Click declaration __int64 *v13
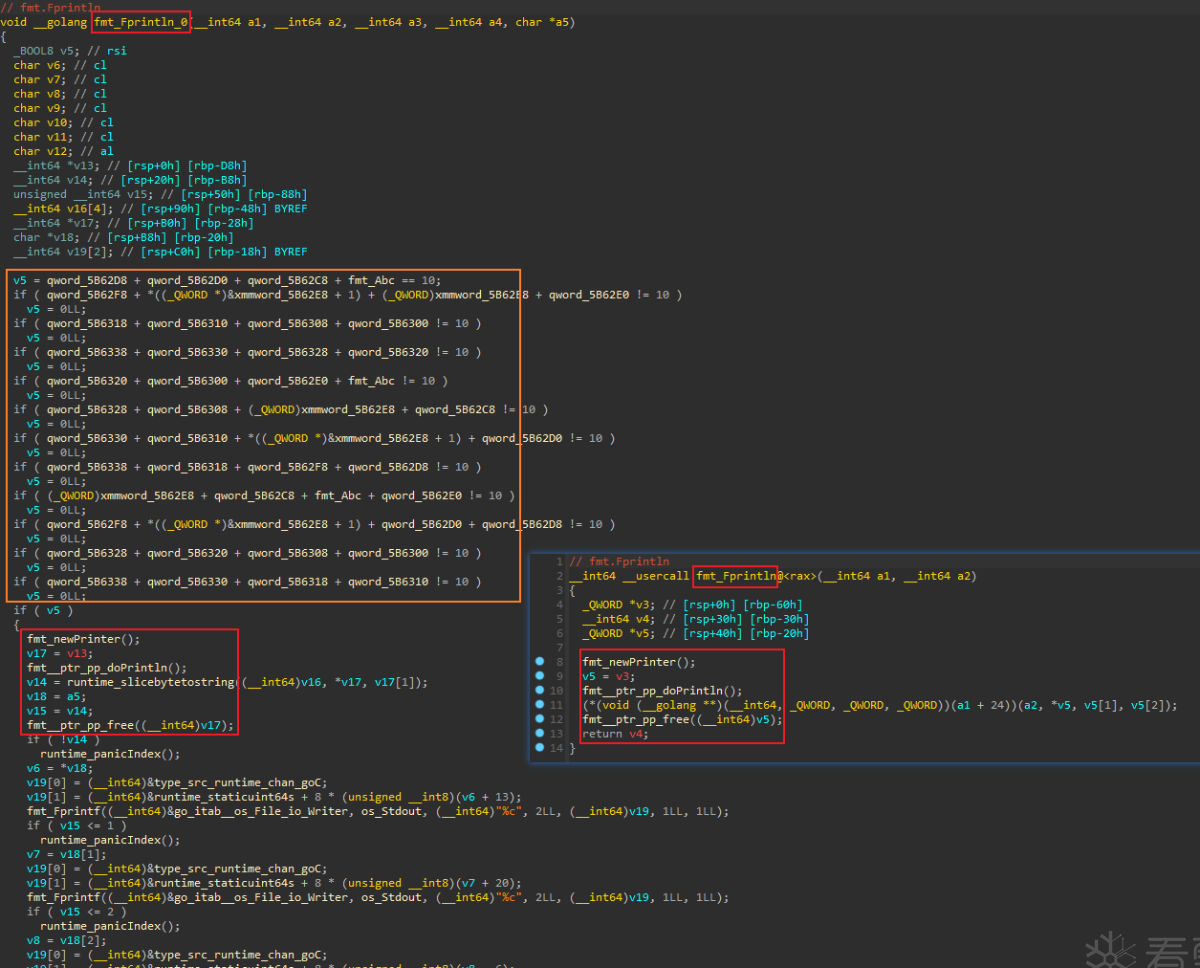The width and height of the screenshot is (1200, 968). point(130,166)
